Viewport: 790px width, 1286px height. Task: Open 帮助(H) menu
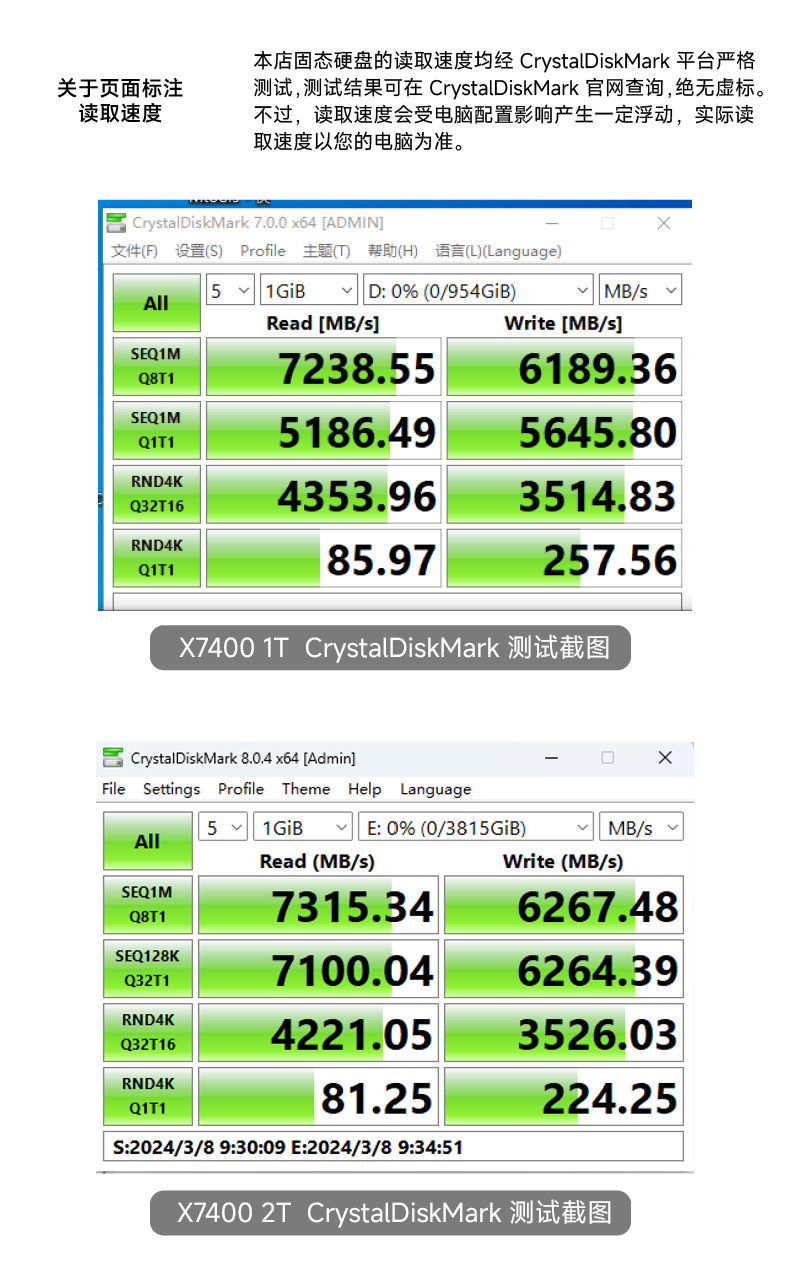(393, 251)
